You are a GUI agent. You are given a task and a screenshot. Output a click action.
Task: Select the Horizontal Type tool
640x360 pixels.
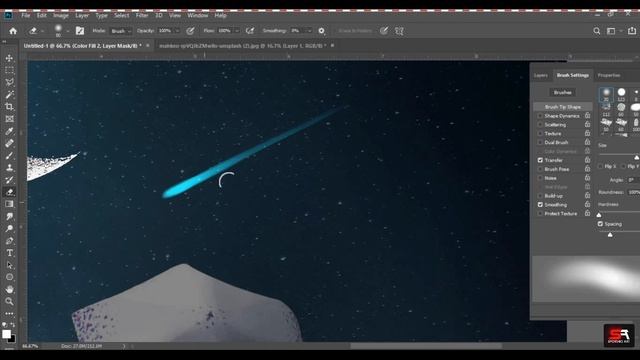9,253
